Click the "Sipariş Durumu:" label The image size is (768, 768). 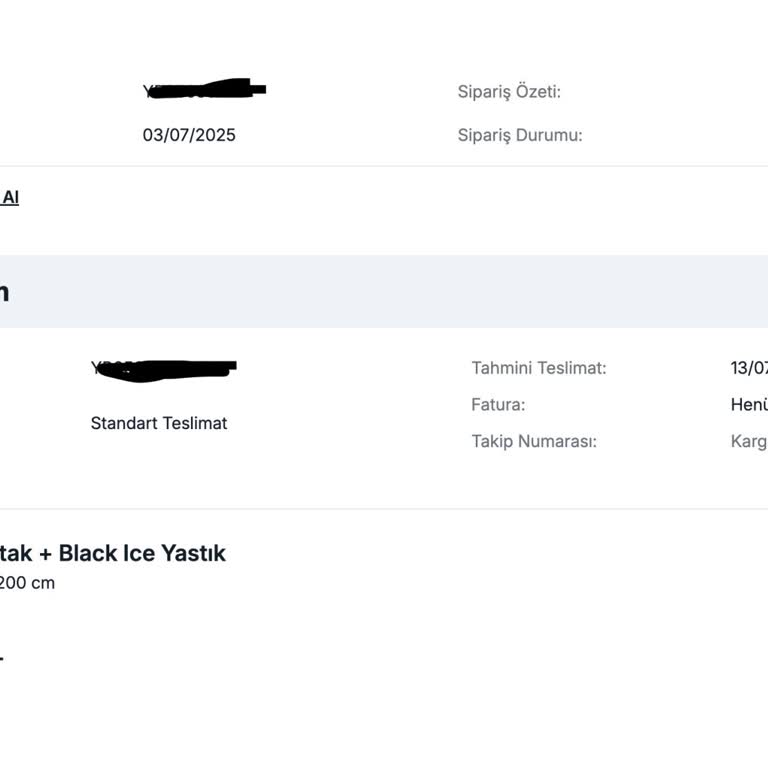(x=520, y=135)
